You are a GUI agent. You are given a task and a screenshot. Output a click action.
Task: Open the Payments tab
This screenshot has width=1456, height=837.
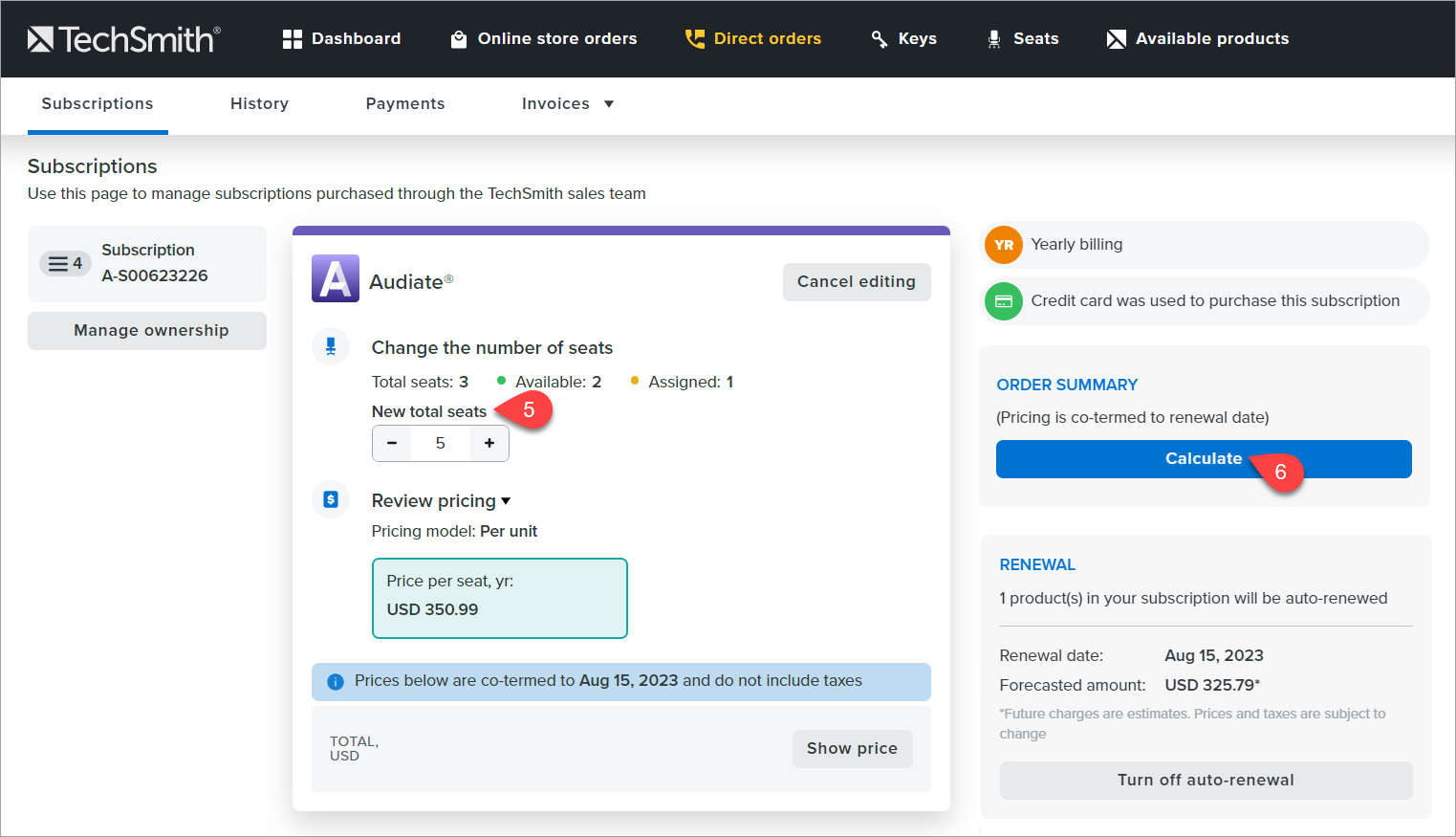pyautogui.click(x=405, y=103)
